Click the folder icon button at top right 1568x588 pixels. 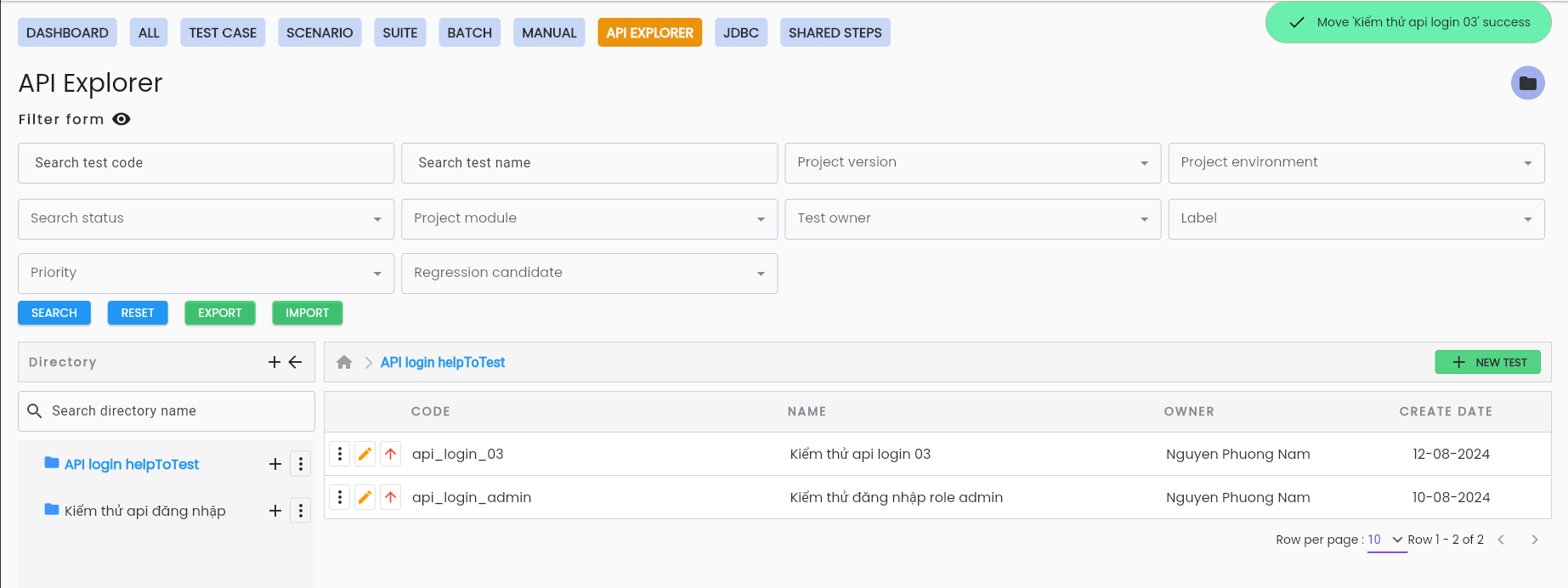(x=1527, y=83)
